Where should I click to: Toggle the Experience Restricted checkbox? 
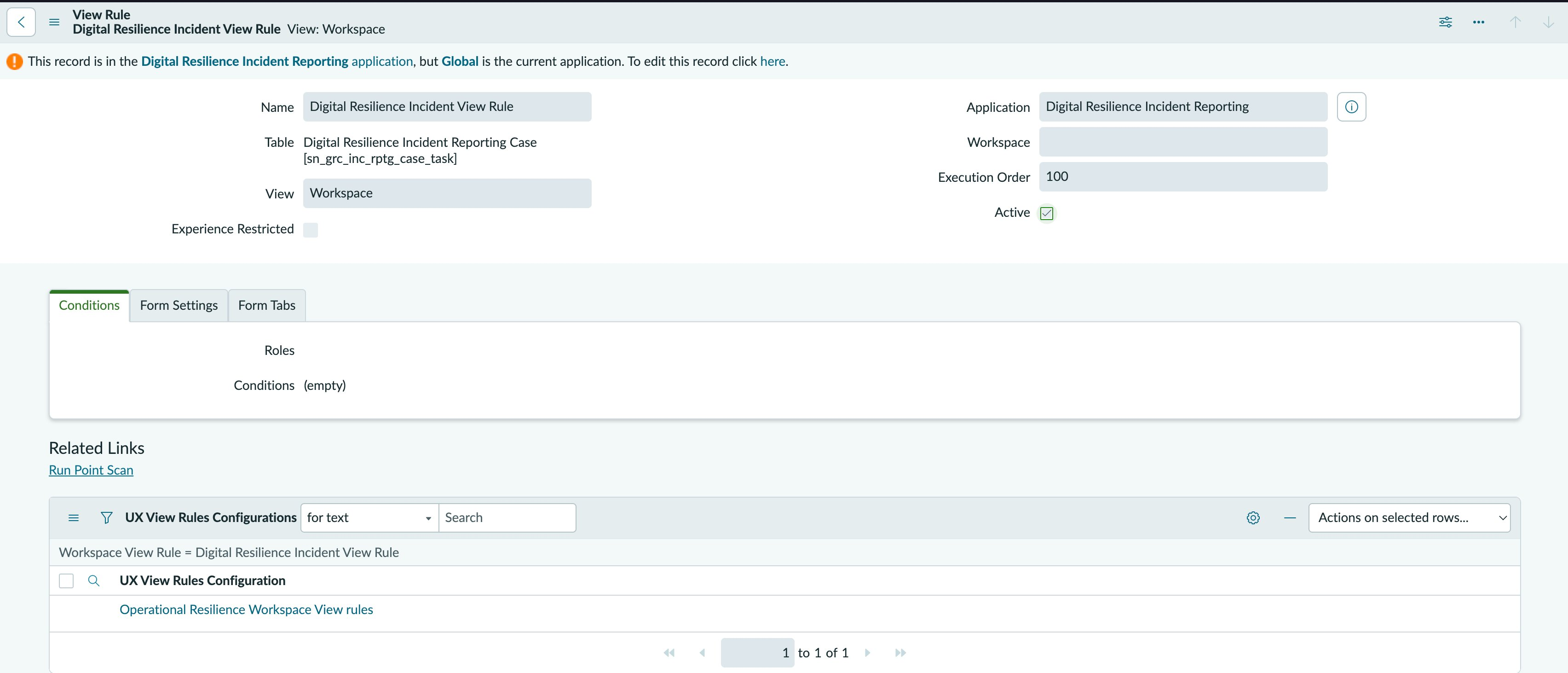[x=311, y=230]
